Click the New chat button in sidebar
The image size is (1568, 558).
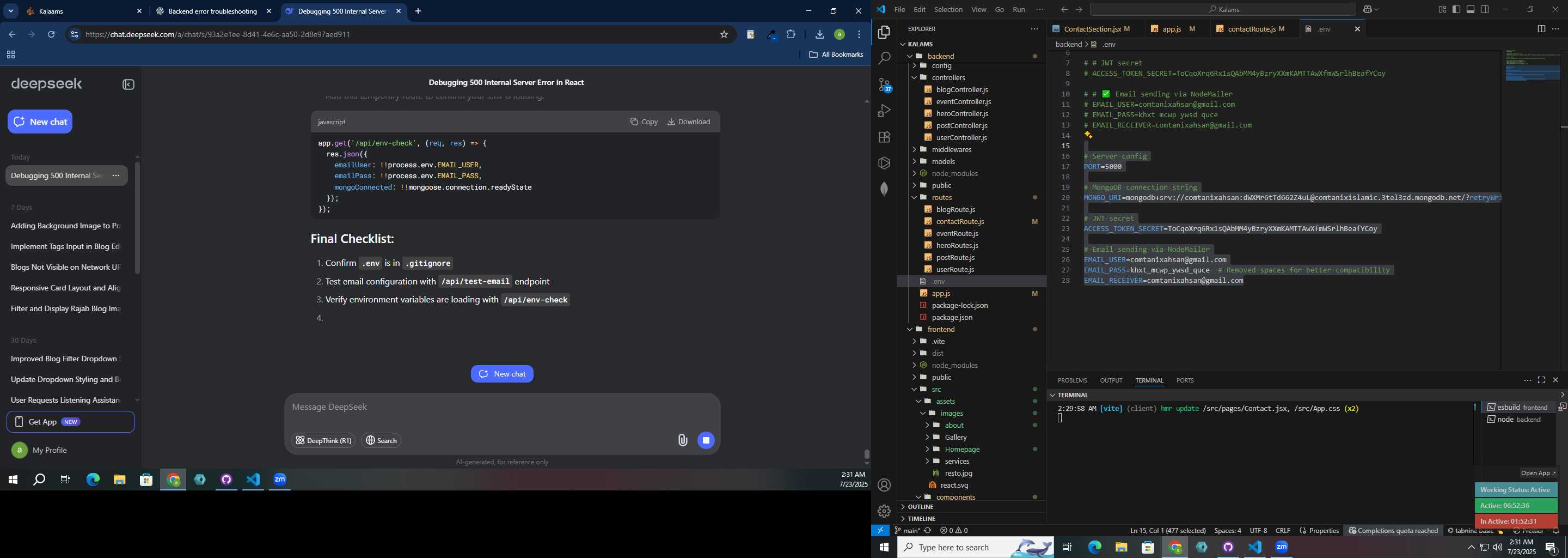pos(40,122)
